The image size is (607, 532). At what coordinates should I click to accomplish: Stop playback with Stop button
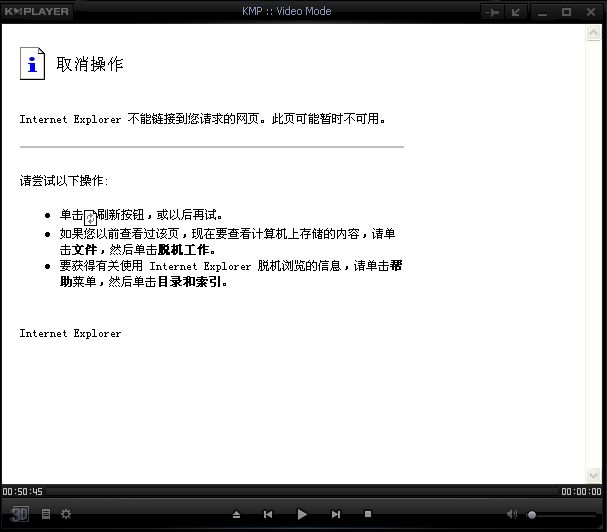pos(368,514)
